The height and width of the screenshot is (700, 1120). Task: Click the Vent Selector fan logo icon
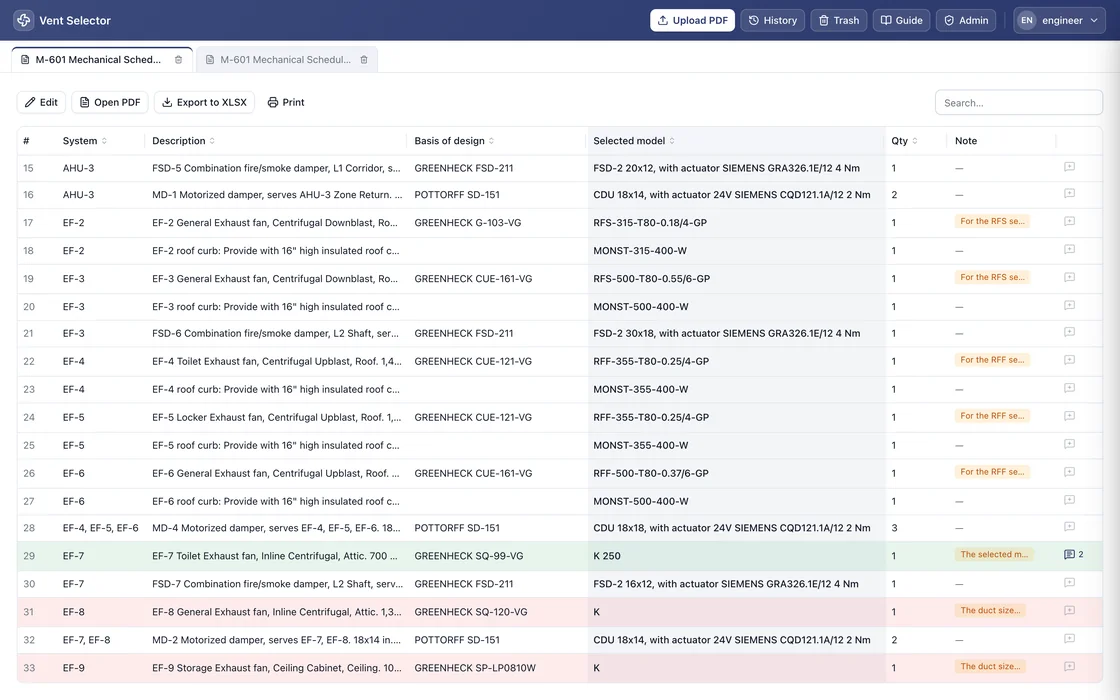pyautogui.click(x=24, y=20)
